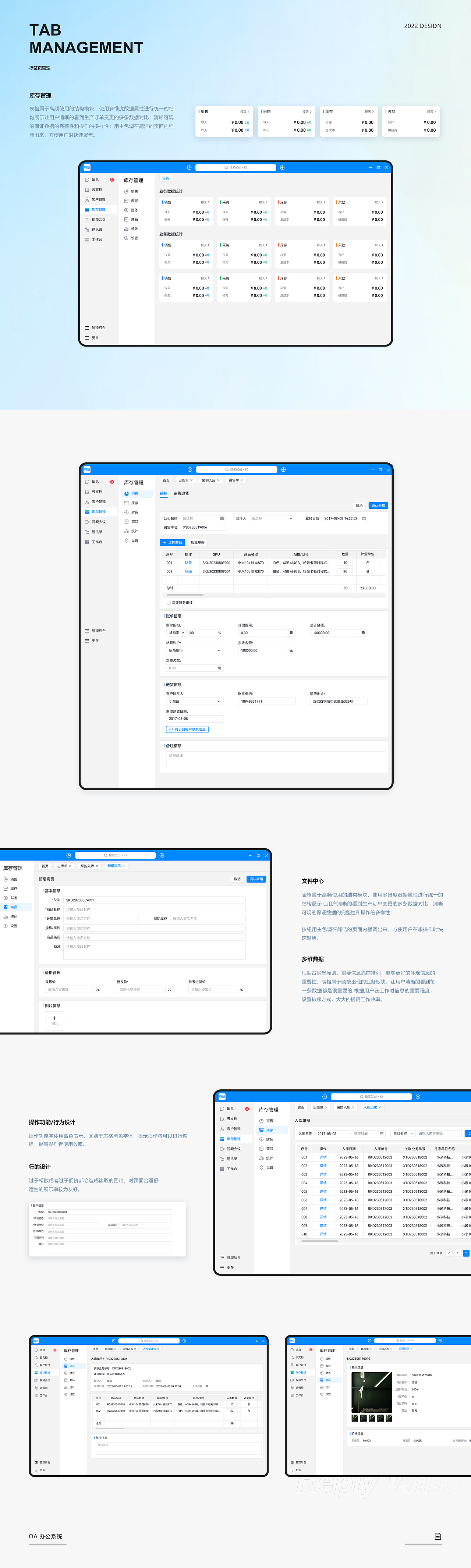Click the clock icon in the sales order window title bar
This screenshot has width=471, height=1568.
[190, 469]
